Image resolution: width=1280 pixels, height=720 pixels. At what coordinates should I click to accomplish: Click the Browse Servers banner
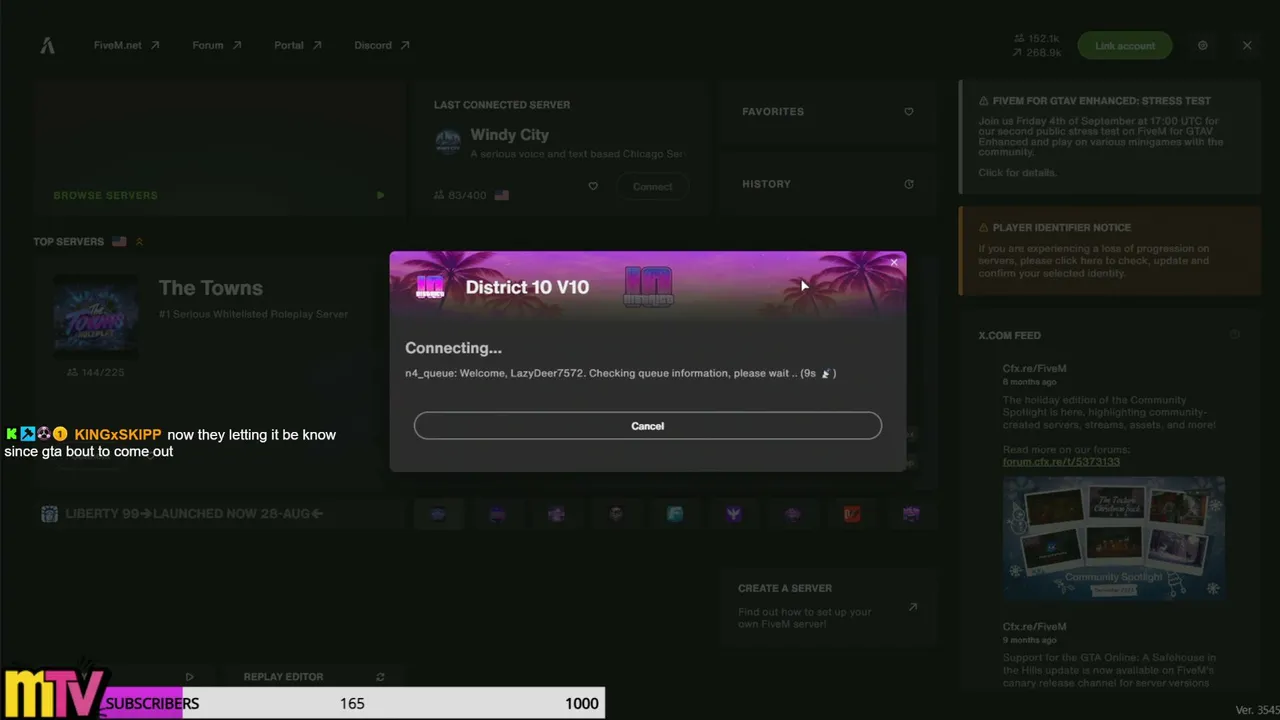pos(220,148)
